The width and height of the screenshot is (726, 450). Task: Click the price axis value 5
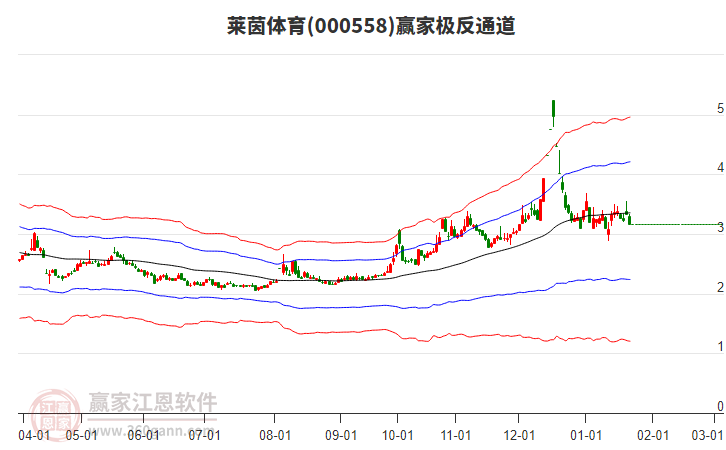coord(720,108)
